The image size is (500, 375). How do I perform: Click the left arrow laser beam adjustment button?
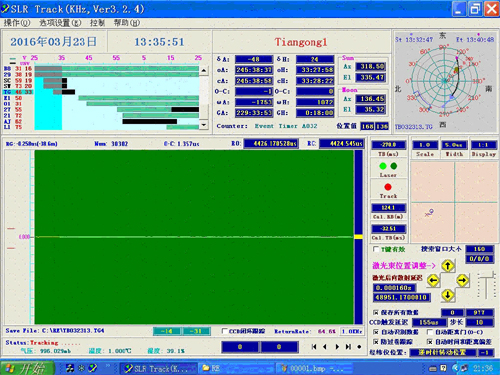click(x=433, y=281)
